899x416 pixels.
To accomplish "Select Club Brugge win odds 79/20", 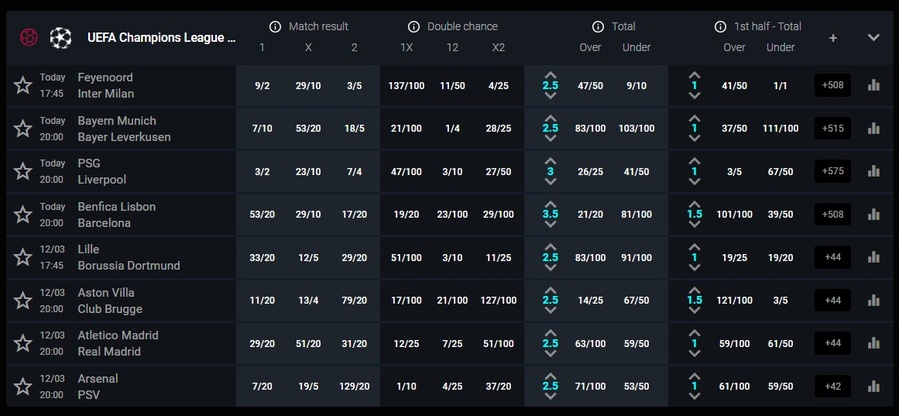I will [x=354, y=300].
